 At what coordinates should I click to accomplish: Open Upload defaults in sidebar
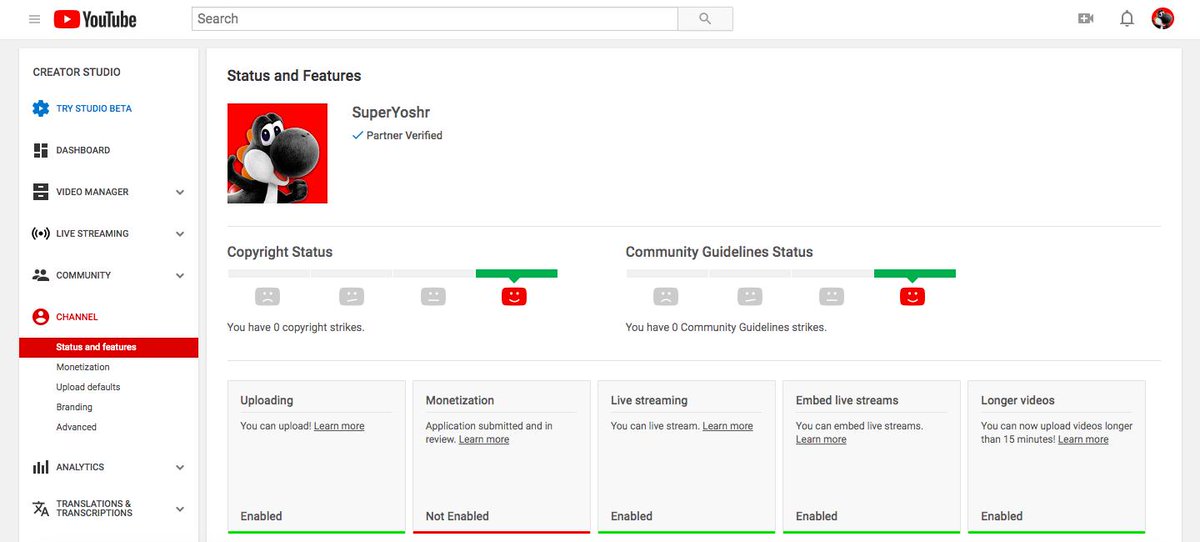(x=88, y=387)
